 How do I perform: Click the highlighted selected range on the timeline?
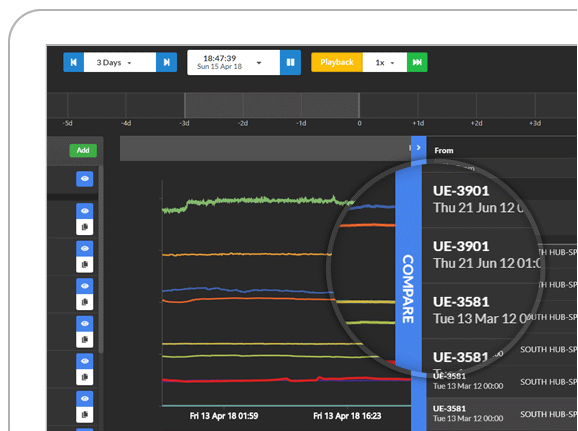(x=272, y=105)
